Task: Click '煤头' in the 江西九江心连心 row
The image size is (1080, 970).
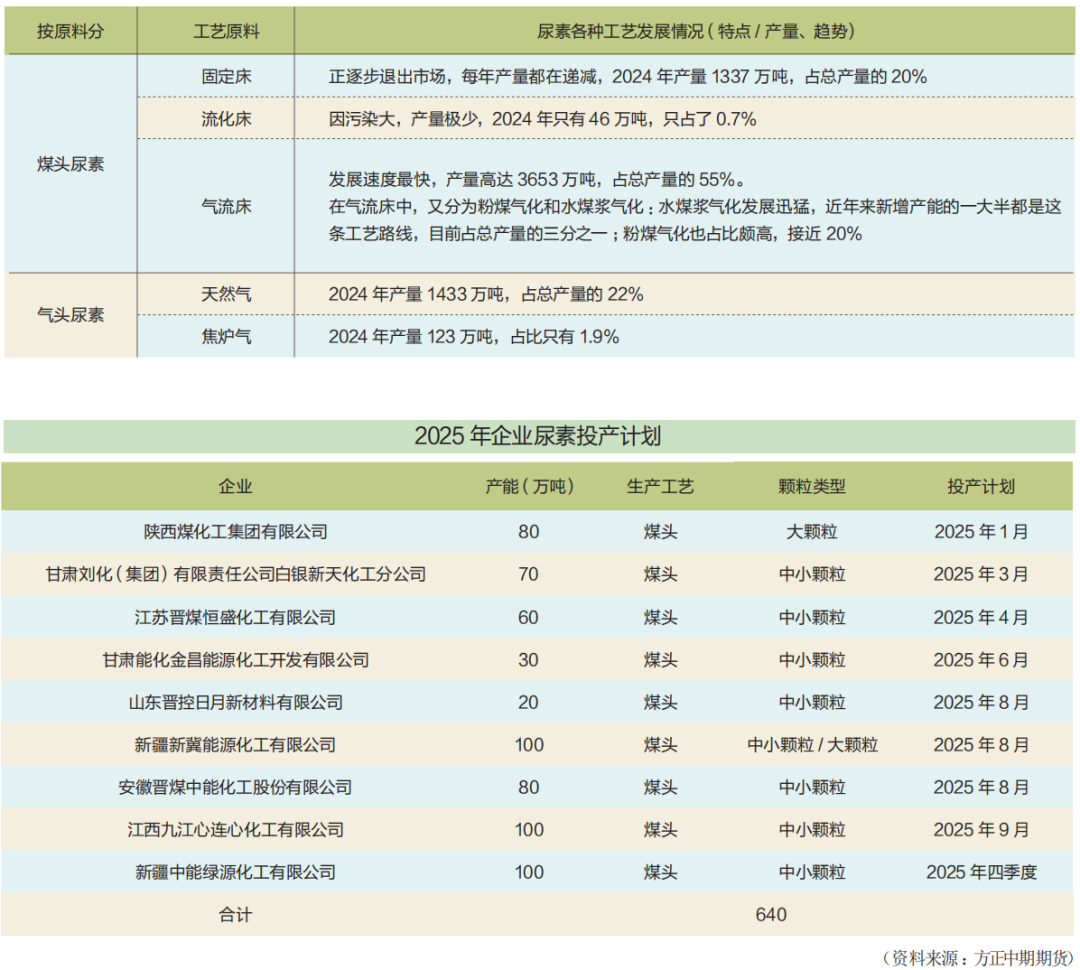Action: (661, 829)
